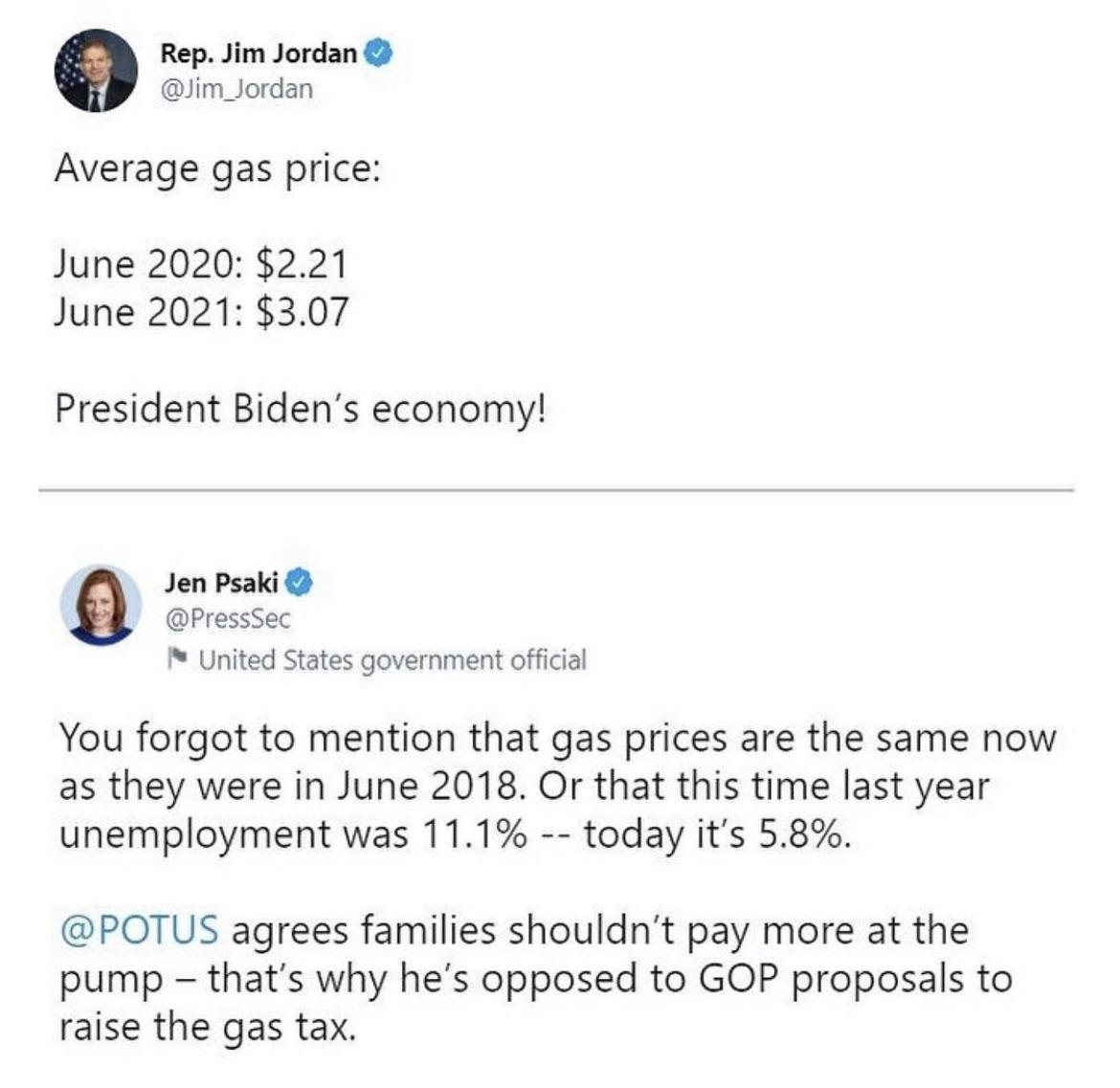Image resolution: width=1120 pixels, height=1088 pixels.
Task: Select the June 2021: $3.07 line
Action: [x=201, y=311]
